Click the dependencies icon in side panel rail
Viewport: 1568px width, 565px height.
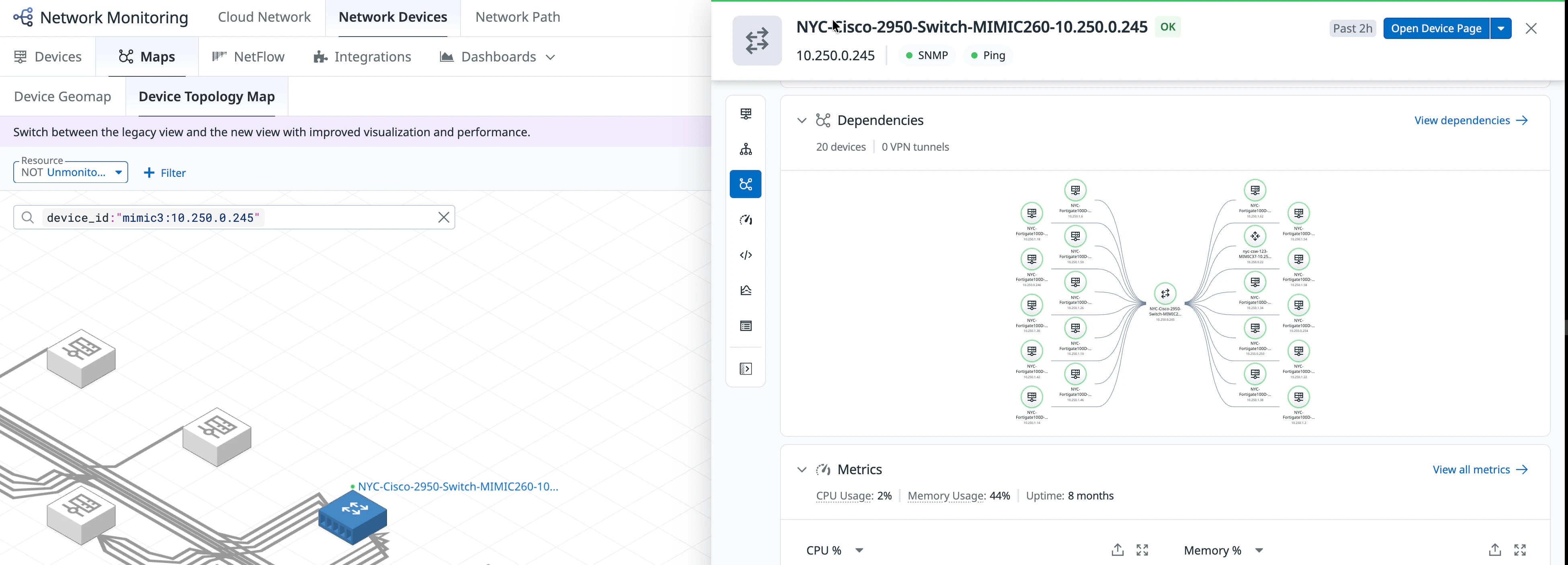point(745,184)
